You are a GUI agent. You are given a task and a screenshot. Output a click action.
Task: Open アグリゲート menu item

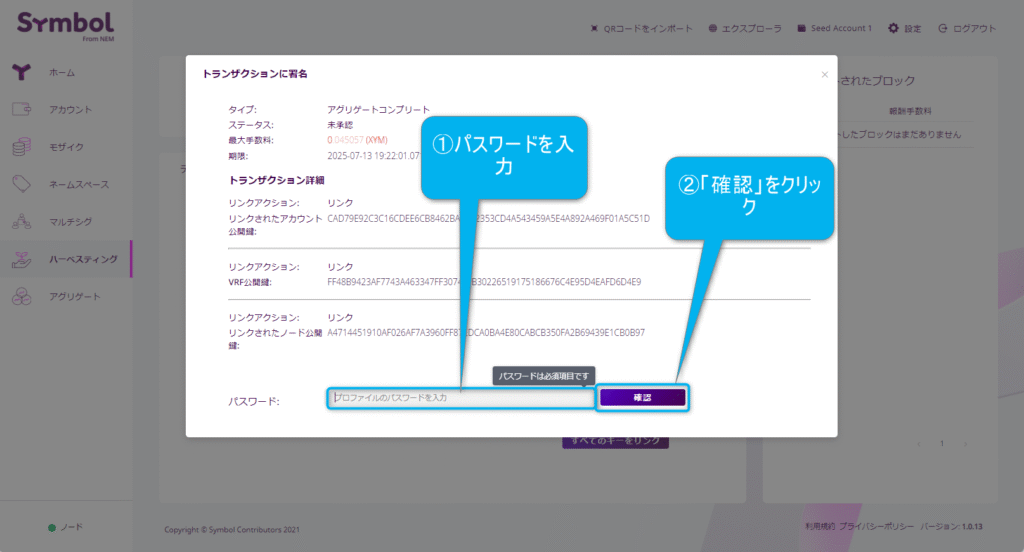pyautogui.click(x=75, y=297)
